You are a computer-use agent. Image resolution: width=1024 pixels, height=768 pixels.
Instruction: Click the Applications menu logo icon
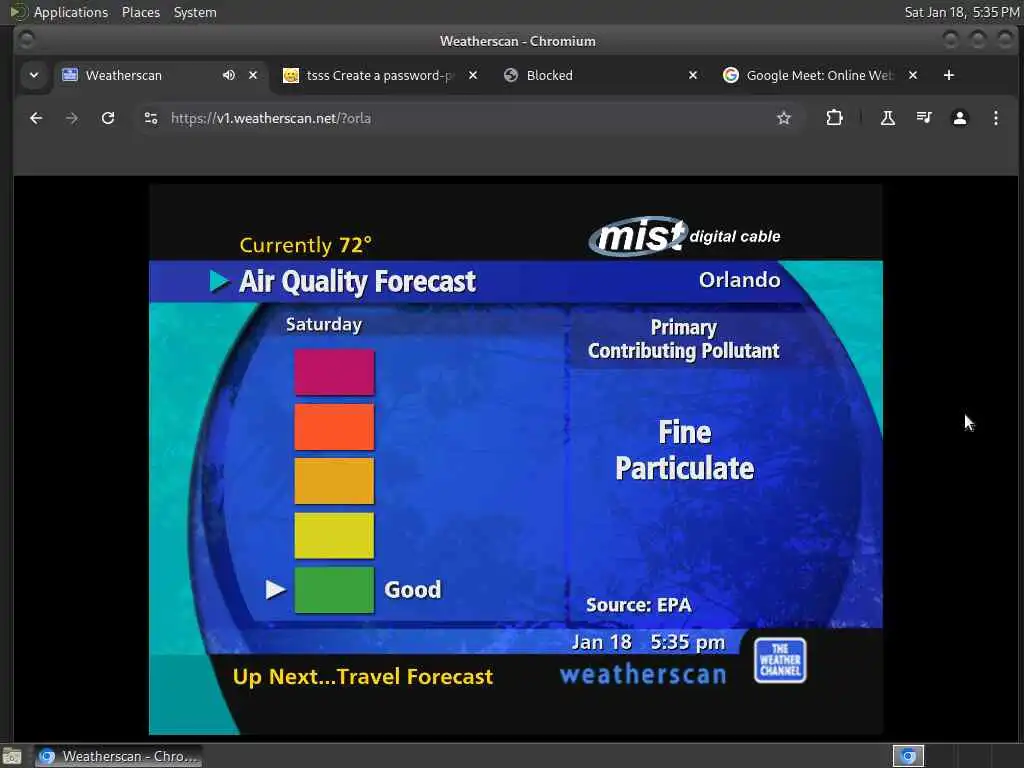coord(18,12)
